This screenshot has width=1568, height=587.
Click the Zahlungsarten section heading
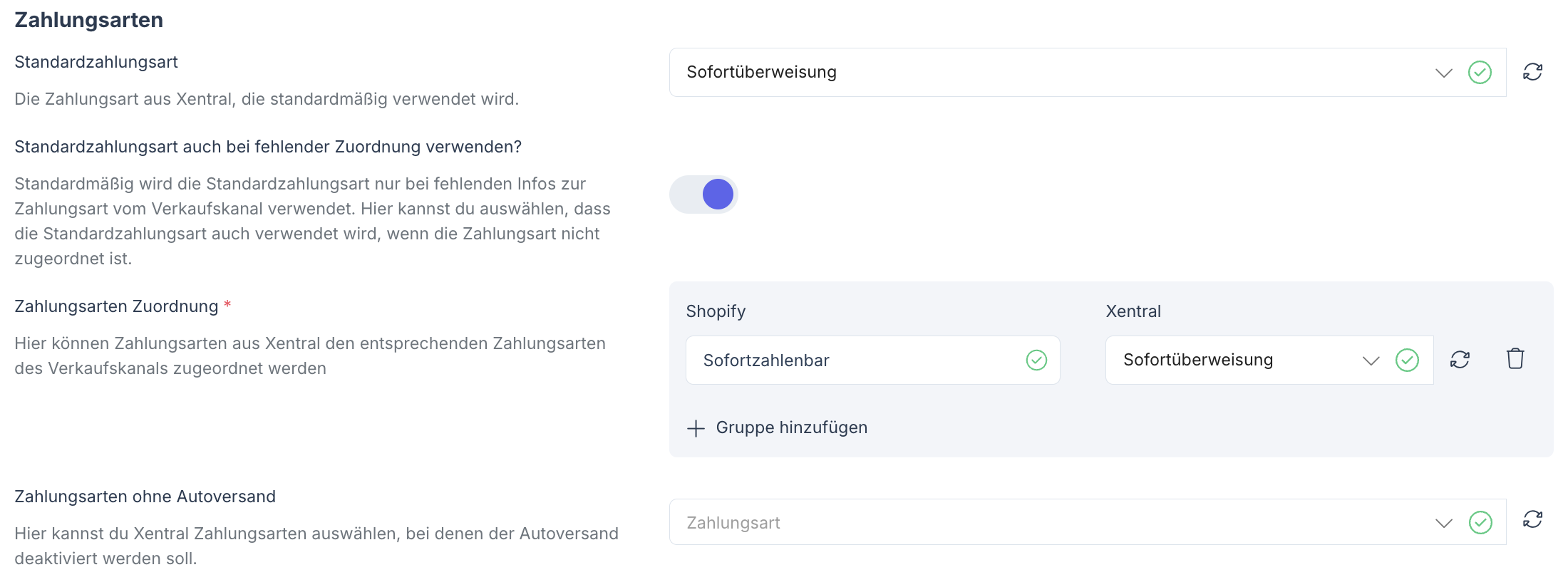coord(90,19)
